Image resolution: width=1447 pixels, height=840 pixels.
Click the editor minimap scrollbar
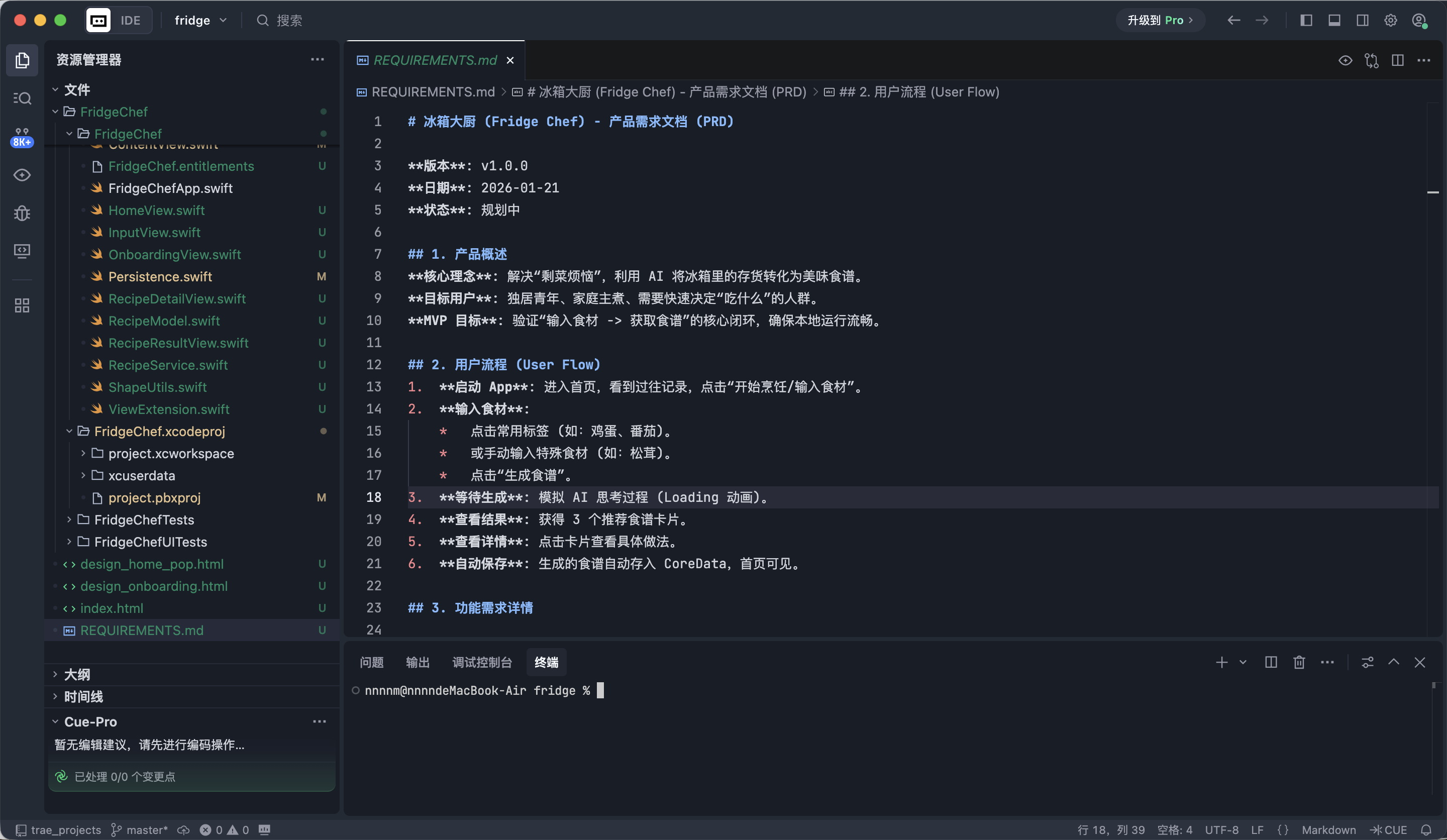[x=1432, y=192]
